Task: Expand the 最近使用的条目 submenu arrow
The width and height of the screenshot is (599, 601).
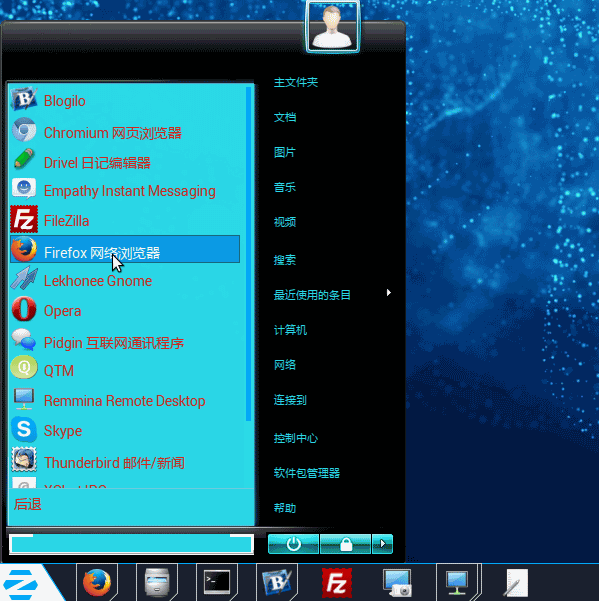Action: (x=389, y=293)
